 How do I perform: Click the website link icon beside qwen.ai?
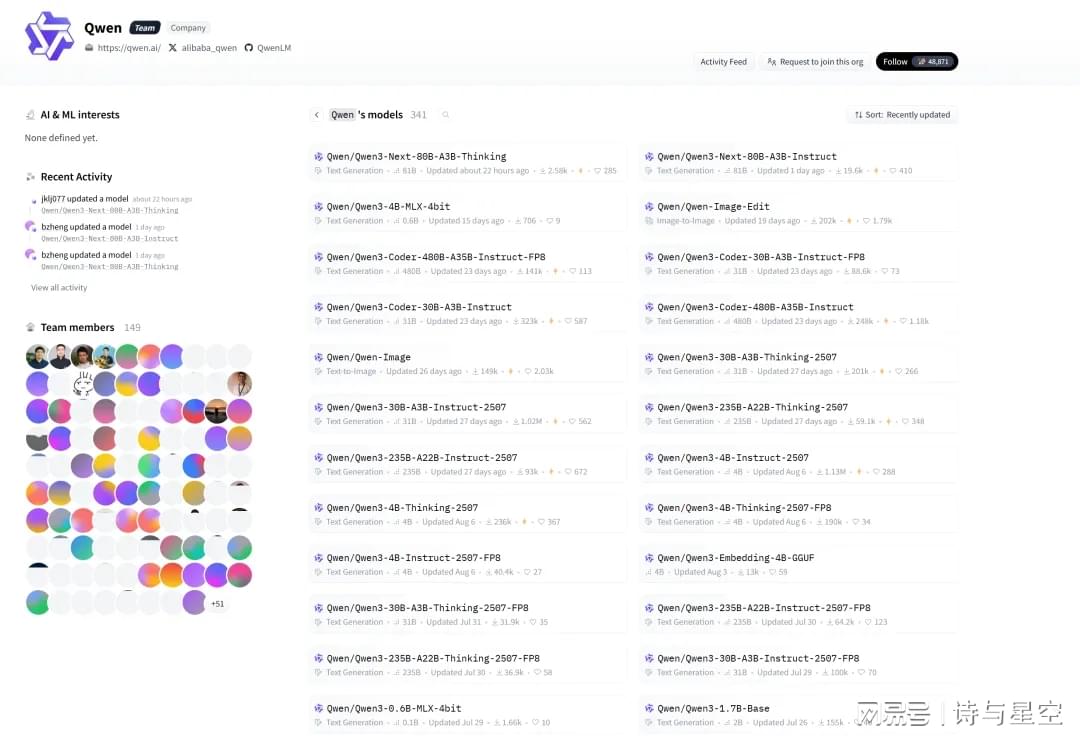[x=89, y=48]
